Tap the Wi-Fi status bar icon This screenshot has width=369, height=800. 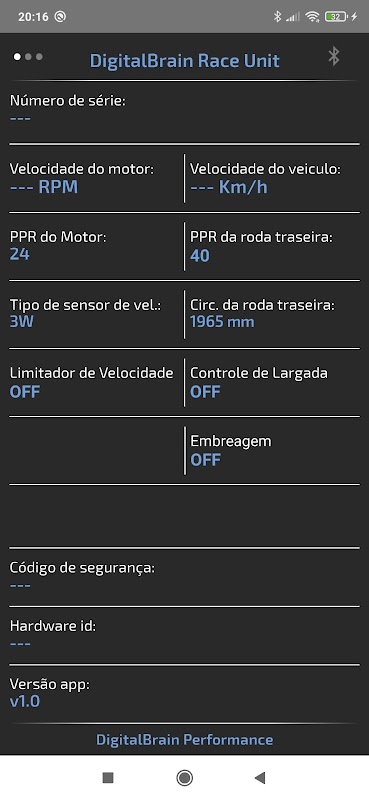[312, 17]
